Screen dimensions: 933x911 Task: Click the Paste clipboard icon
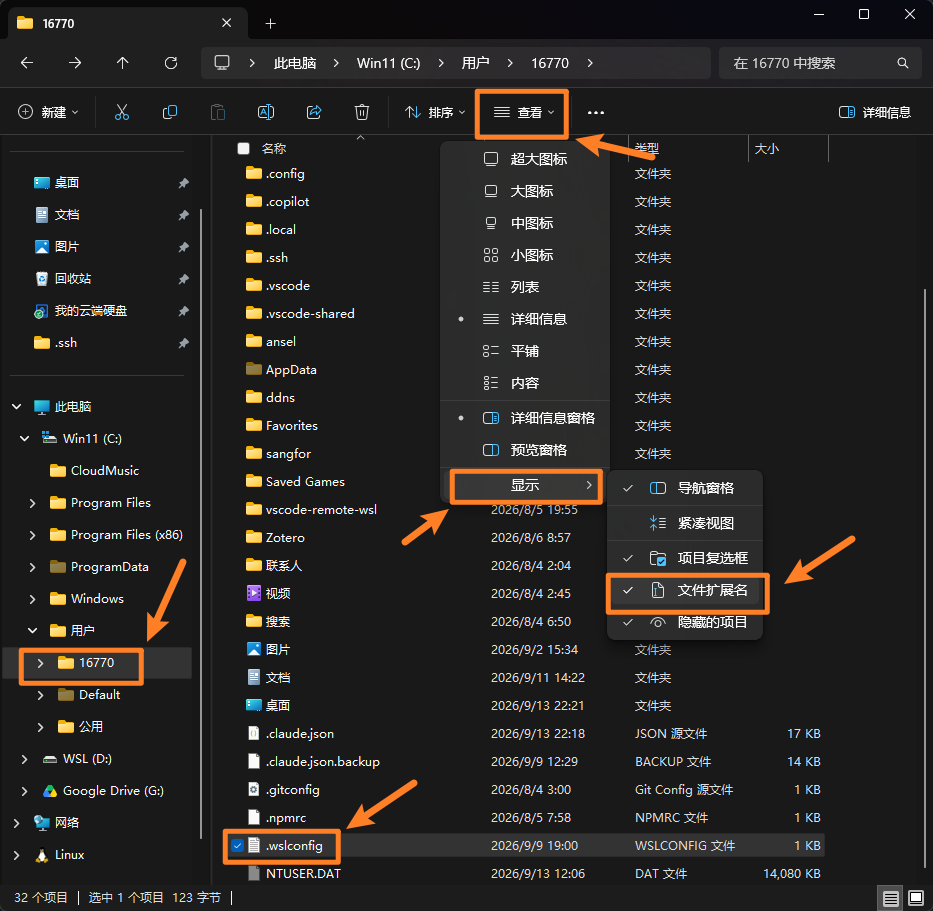[x=218, y=112]
